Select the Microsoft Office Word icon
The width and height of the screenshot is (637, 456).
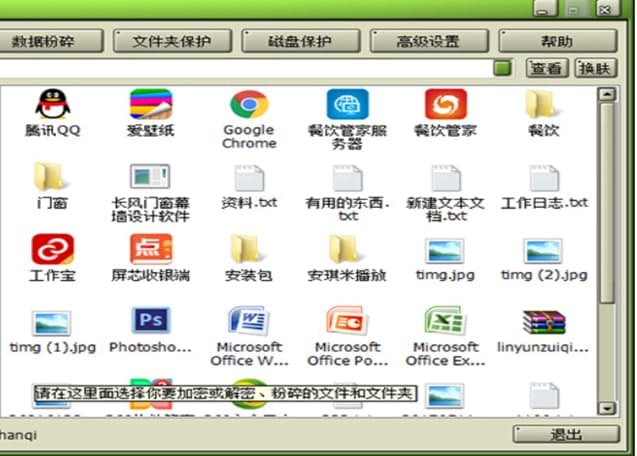pyautogui.click(x=248, y=321)
